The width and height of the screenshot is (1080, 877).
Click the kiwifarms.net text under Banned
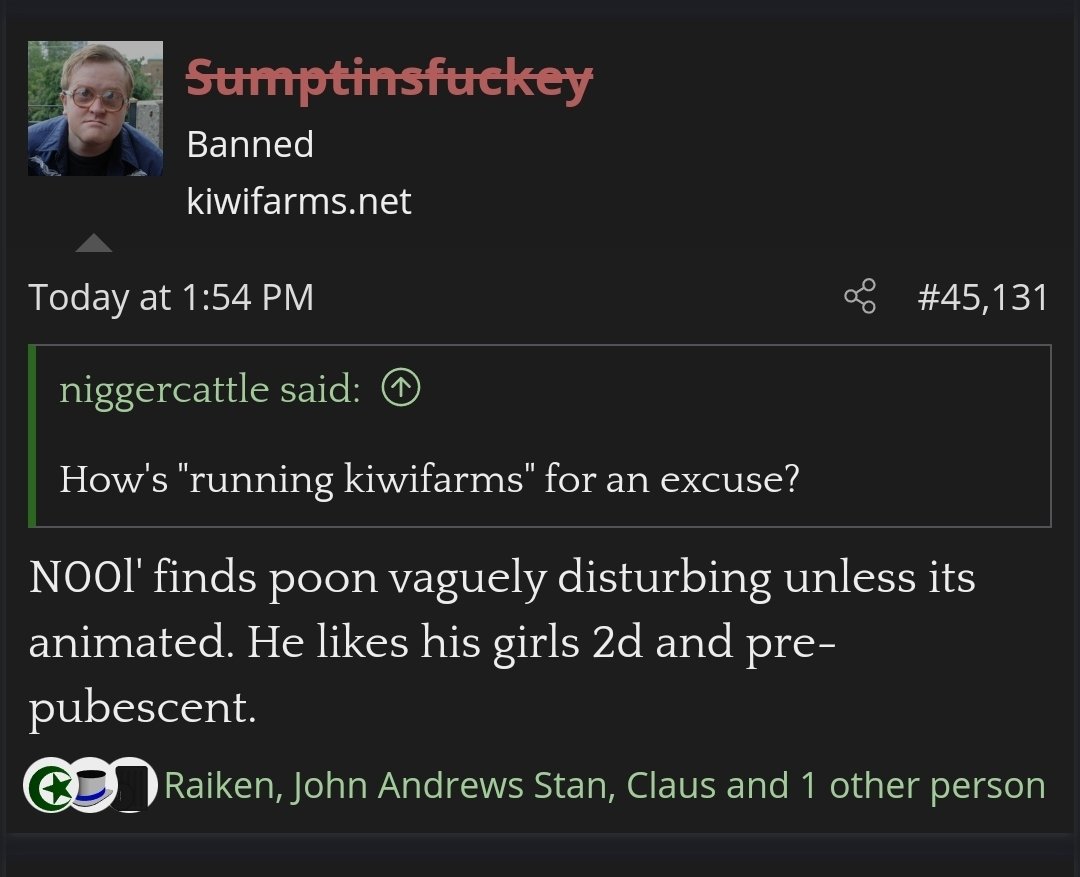point(299,201)
